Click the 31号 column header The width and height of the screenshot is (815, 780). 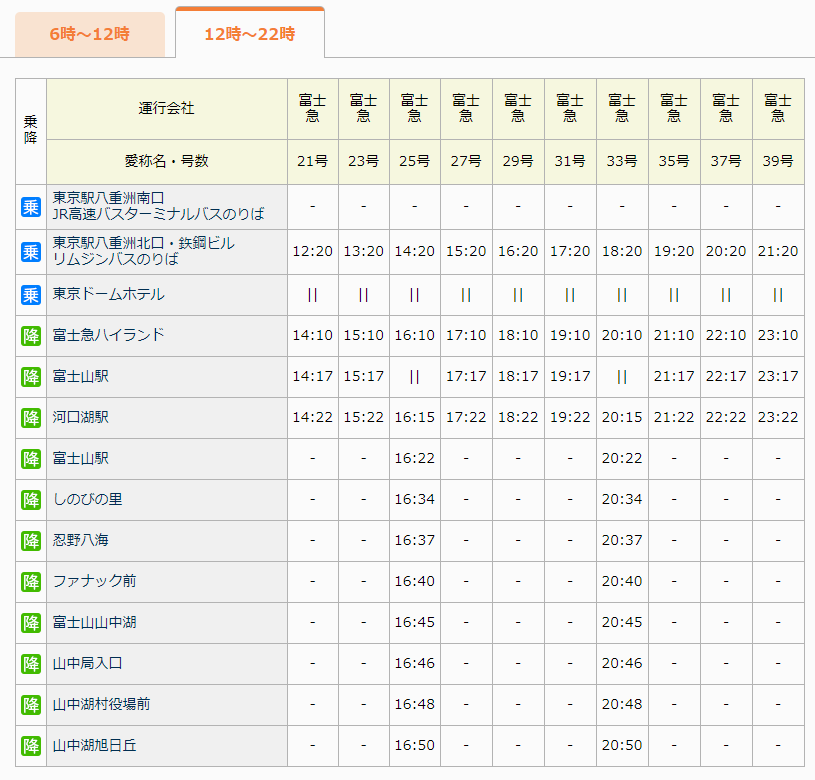(570, 161)
